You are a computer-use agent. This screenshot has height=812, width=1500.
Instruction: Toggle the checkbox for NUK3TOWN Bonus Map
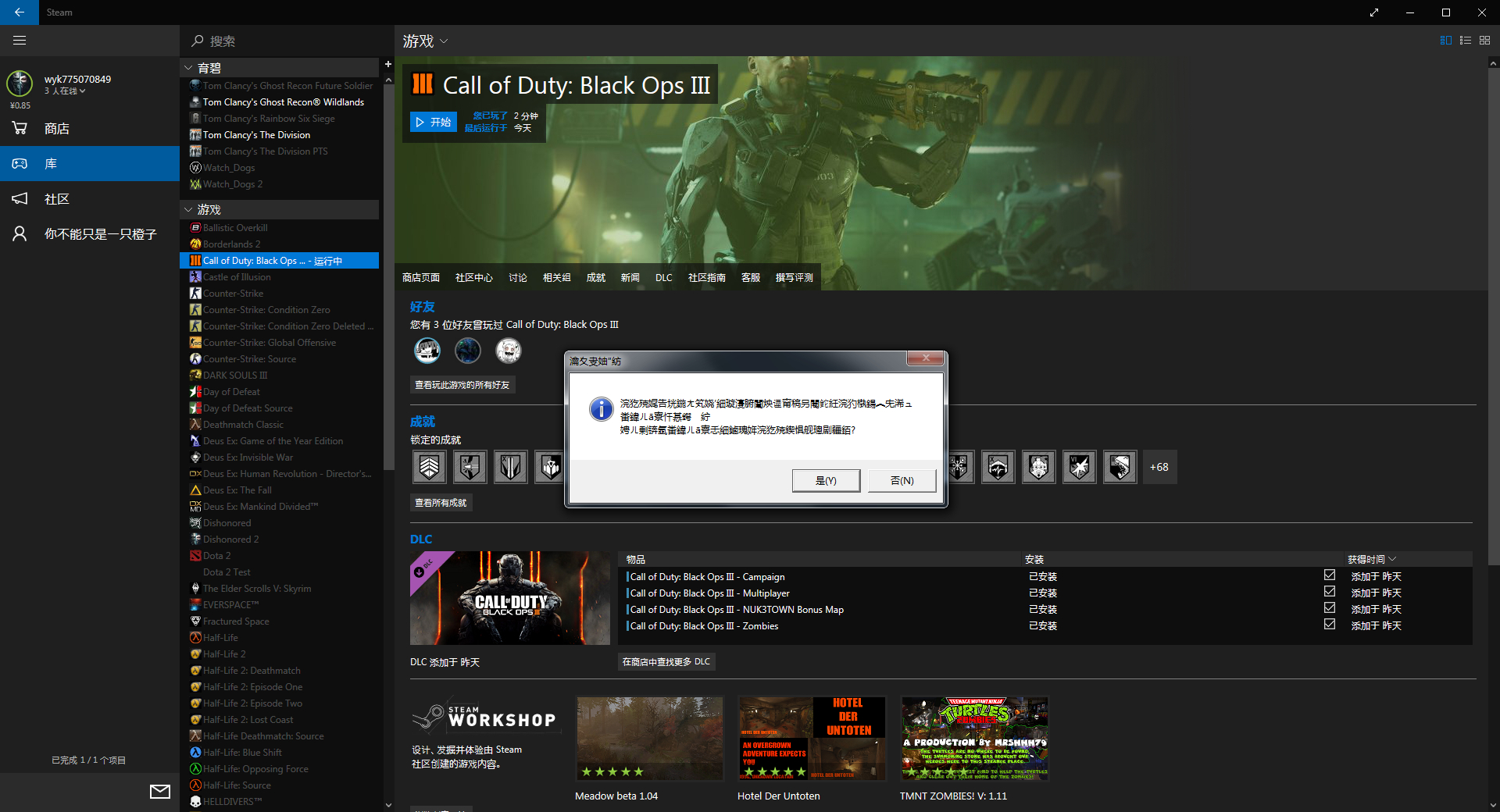pyautogui.click(x=1330, y=607)
